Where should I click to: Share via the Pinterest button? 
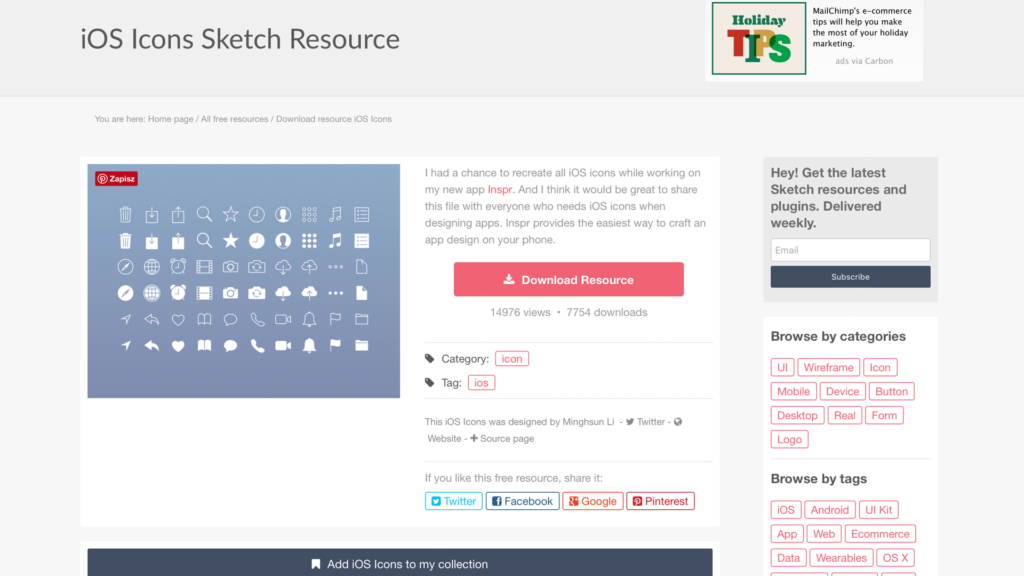pyautogui.click(x=660, y=501)
